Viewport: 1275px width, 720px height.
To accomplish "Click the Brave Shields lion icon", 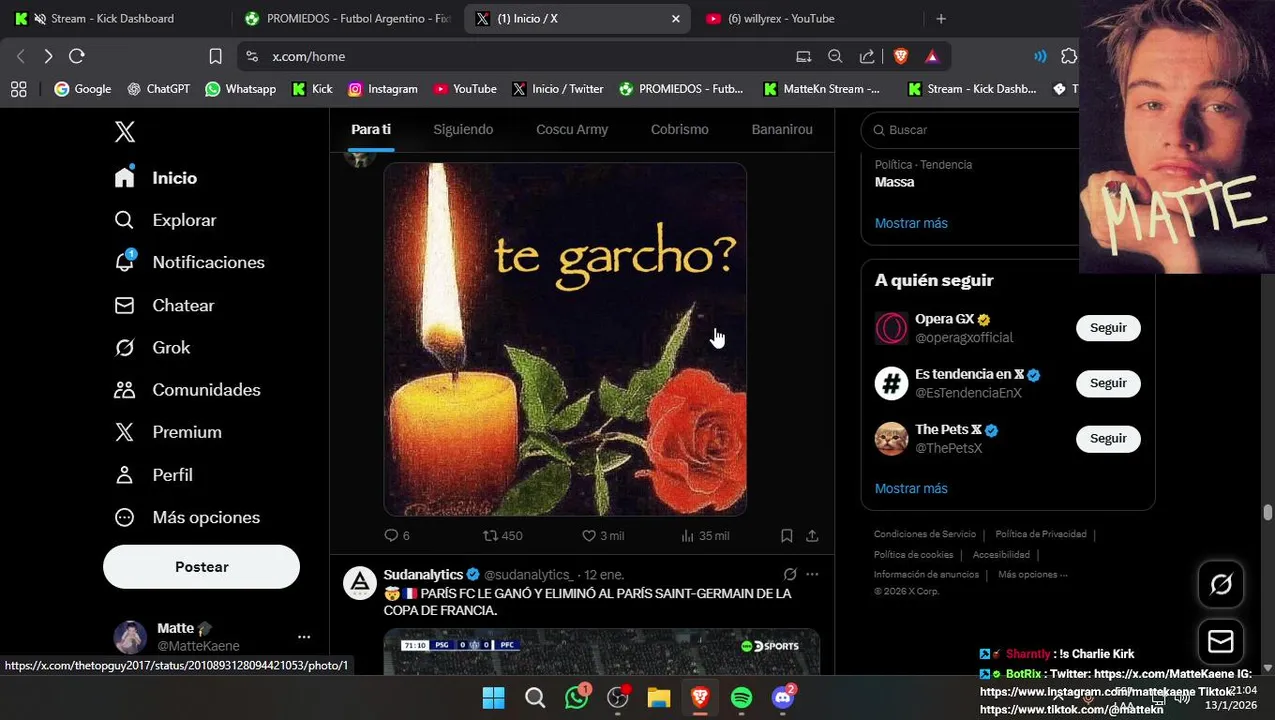I will [901, 56].
